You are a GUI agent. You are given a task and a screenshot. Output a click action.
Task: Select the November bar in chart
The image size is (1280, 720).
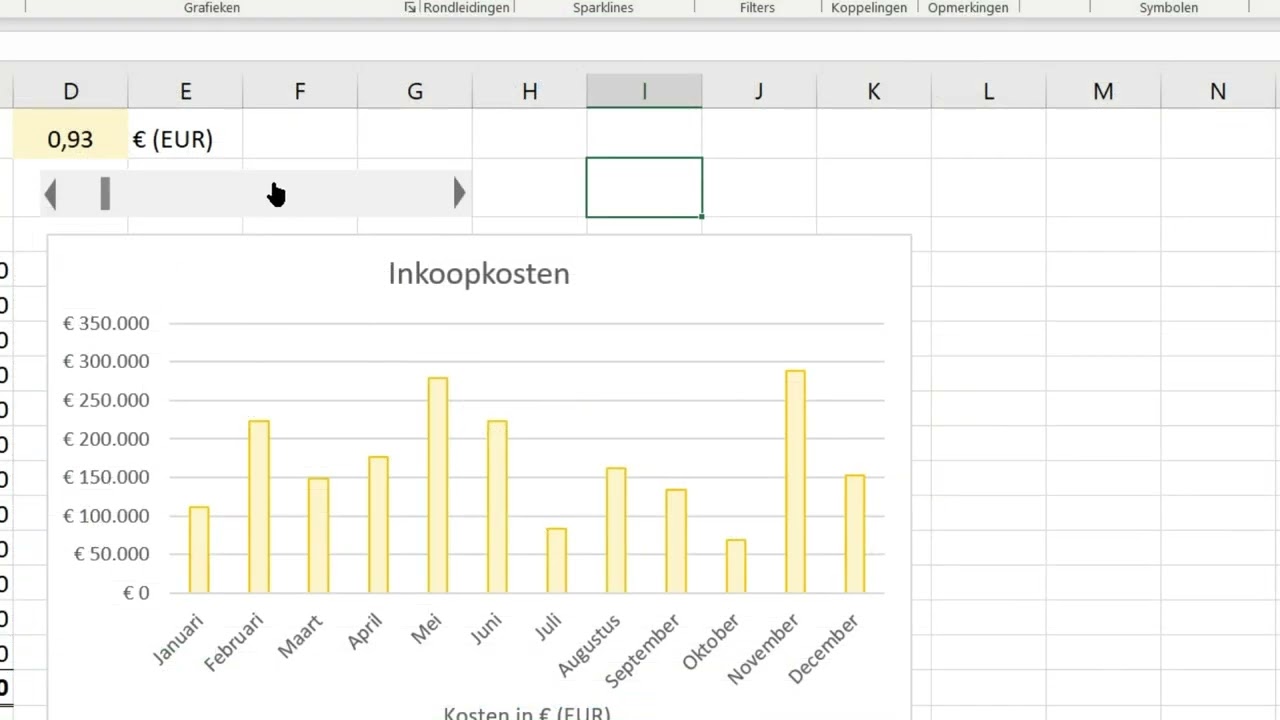point(795,482)
